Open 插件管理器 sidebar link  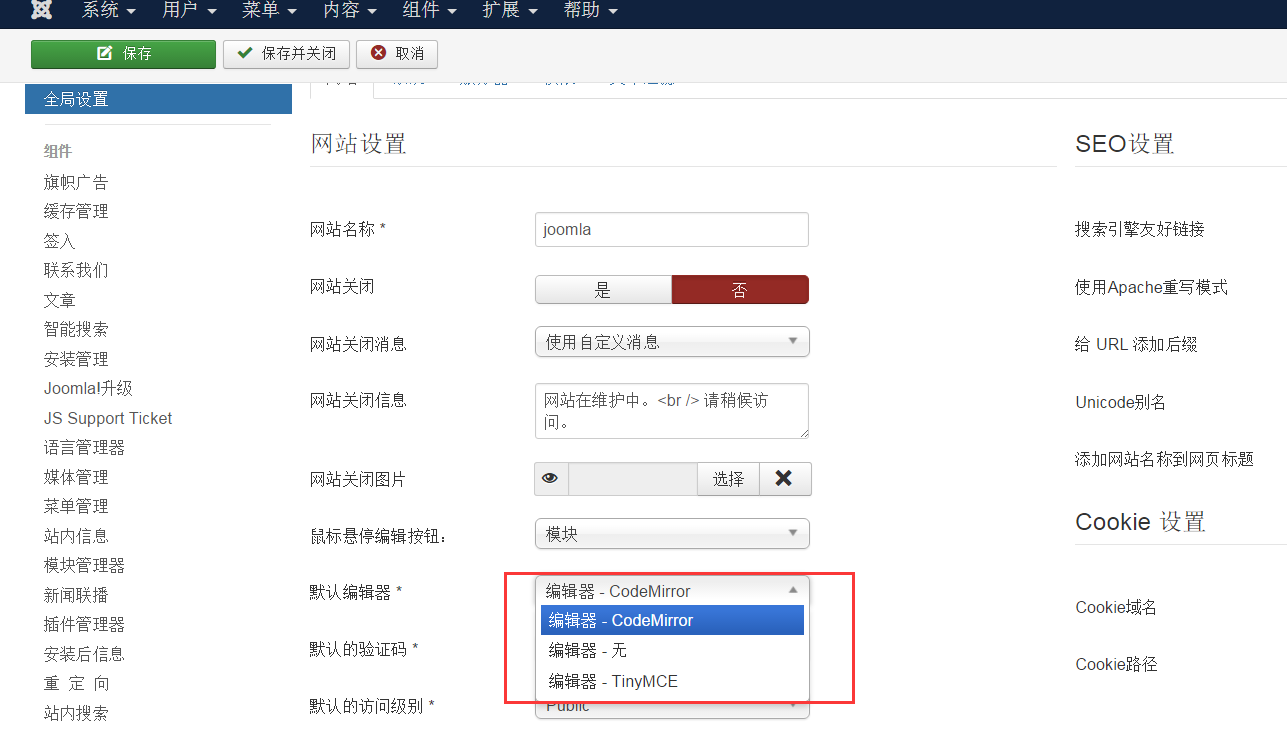(84, 624)
